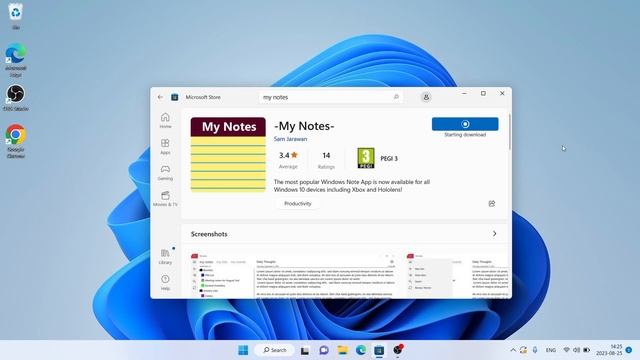Maximize the Microsoft Store window
The height and width of the screenshot is (360, 640).
[483, 93]
